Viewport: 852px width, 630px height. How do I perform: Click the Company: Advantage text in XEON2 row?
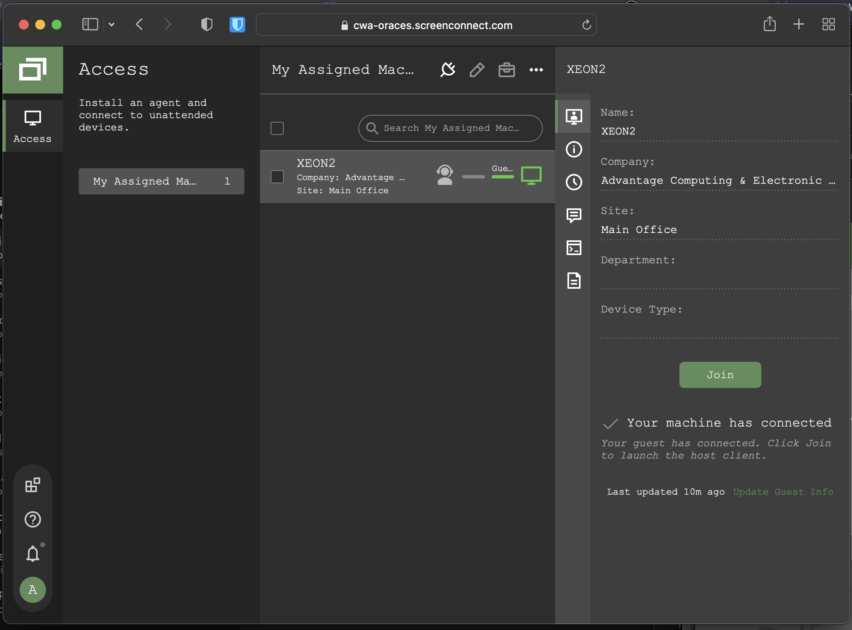coord(350,178)
